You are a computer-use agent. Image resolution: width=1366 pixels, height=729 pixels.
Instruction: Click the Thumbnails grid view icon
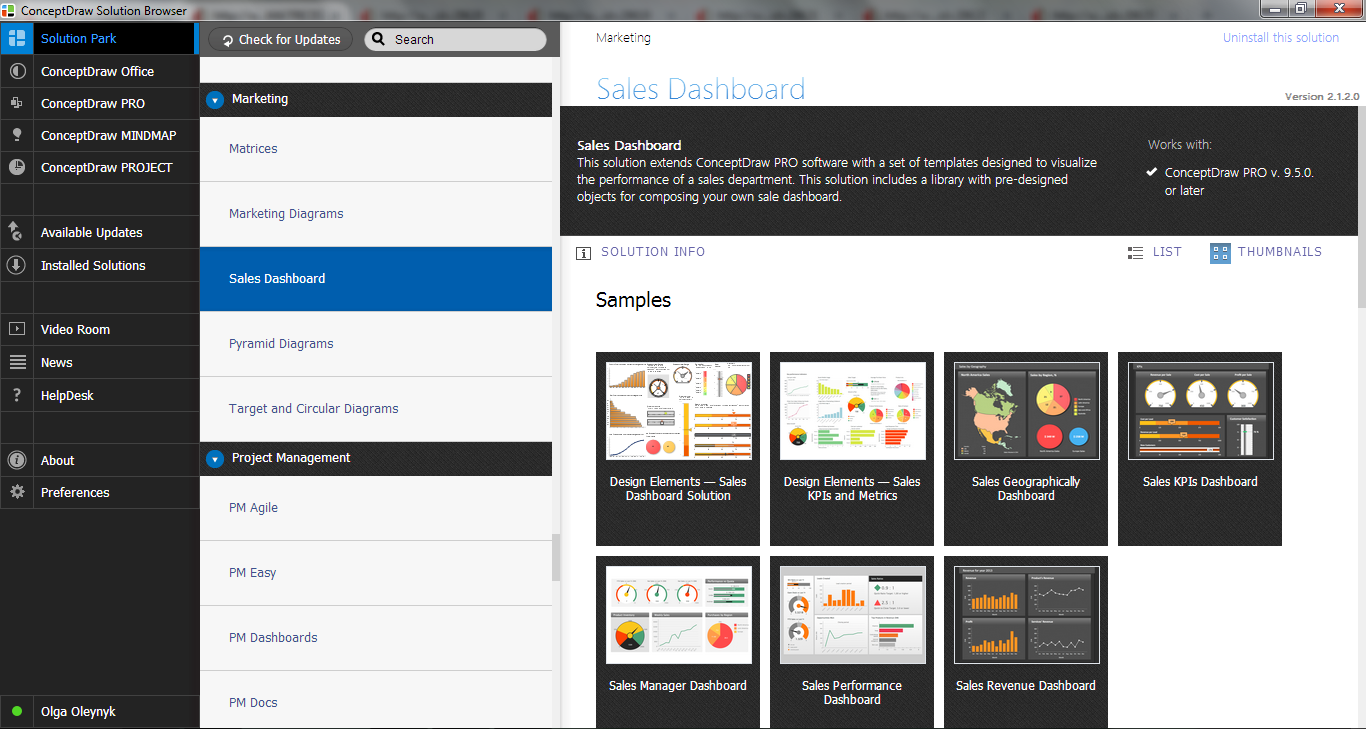[x=1220, y=253]
